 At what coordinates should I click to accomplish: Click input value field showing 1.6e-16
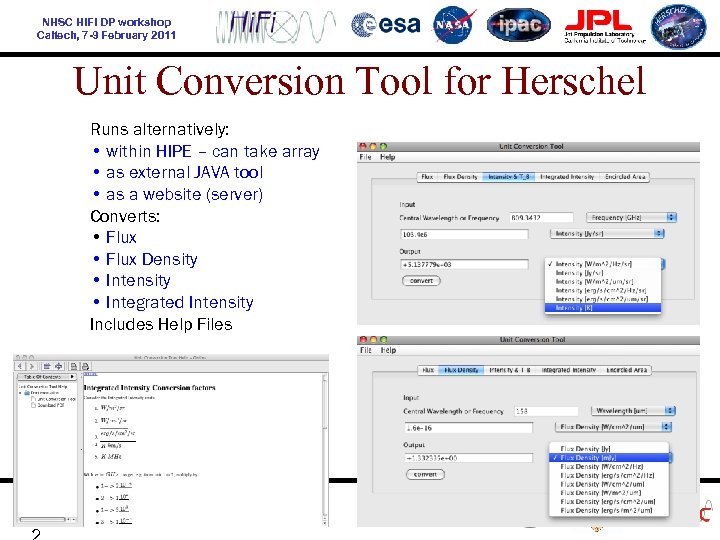pos(468,428)
